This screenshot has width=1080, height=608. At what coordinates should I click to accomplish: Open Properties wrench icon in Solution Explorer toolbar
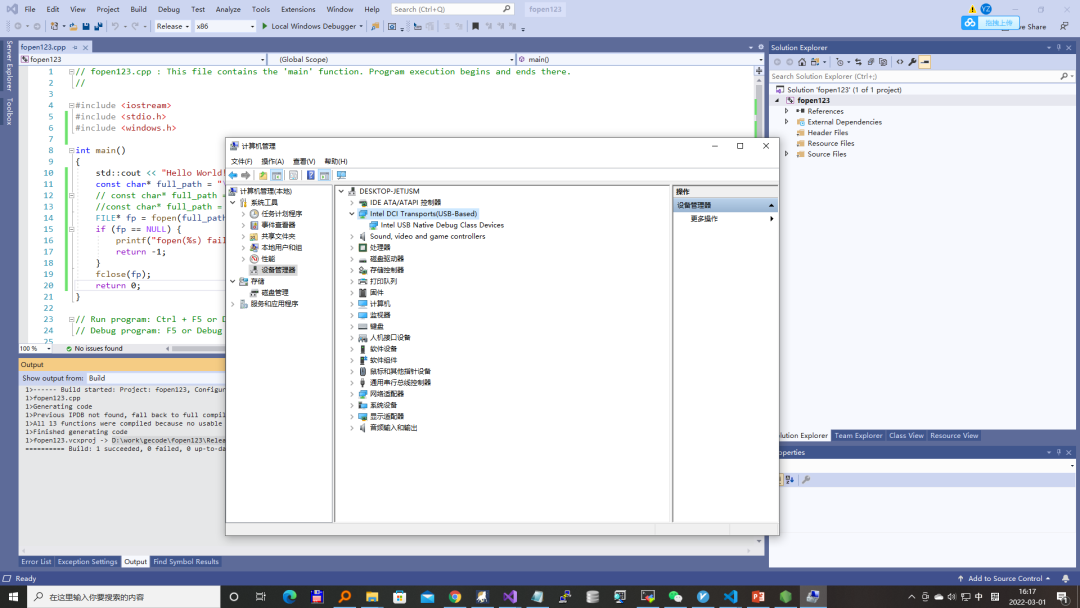pos(913,62)
